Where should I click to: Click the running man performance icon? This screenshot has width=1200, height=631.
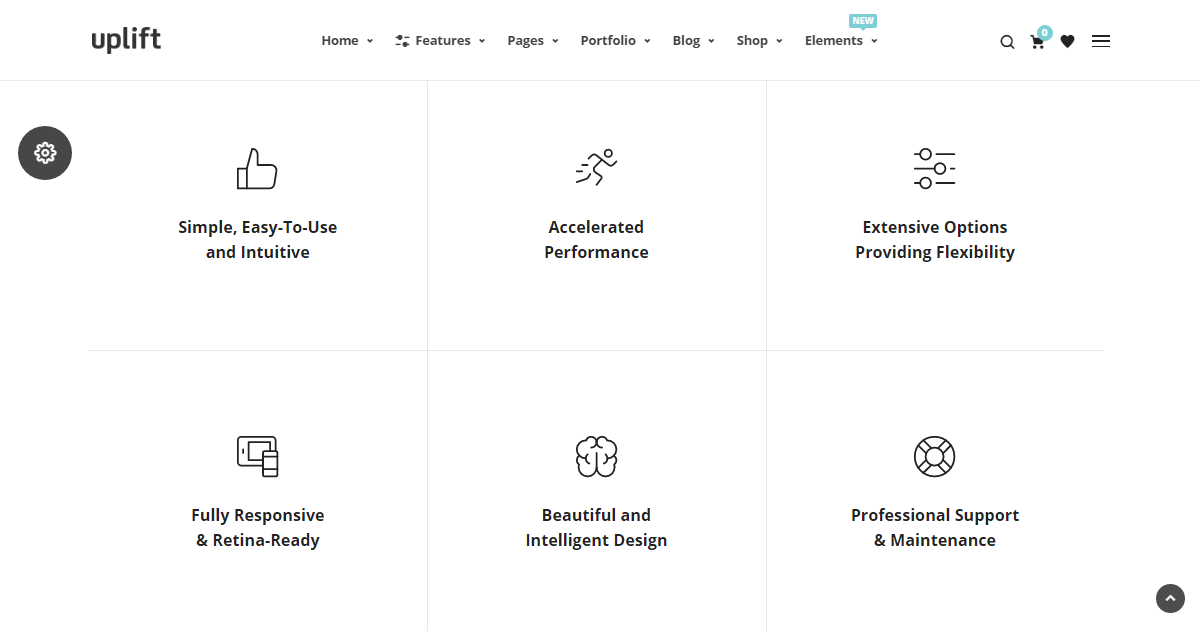coord(596,168)
